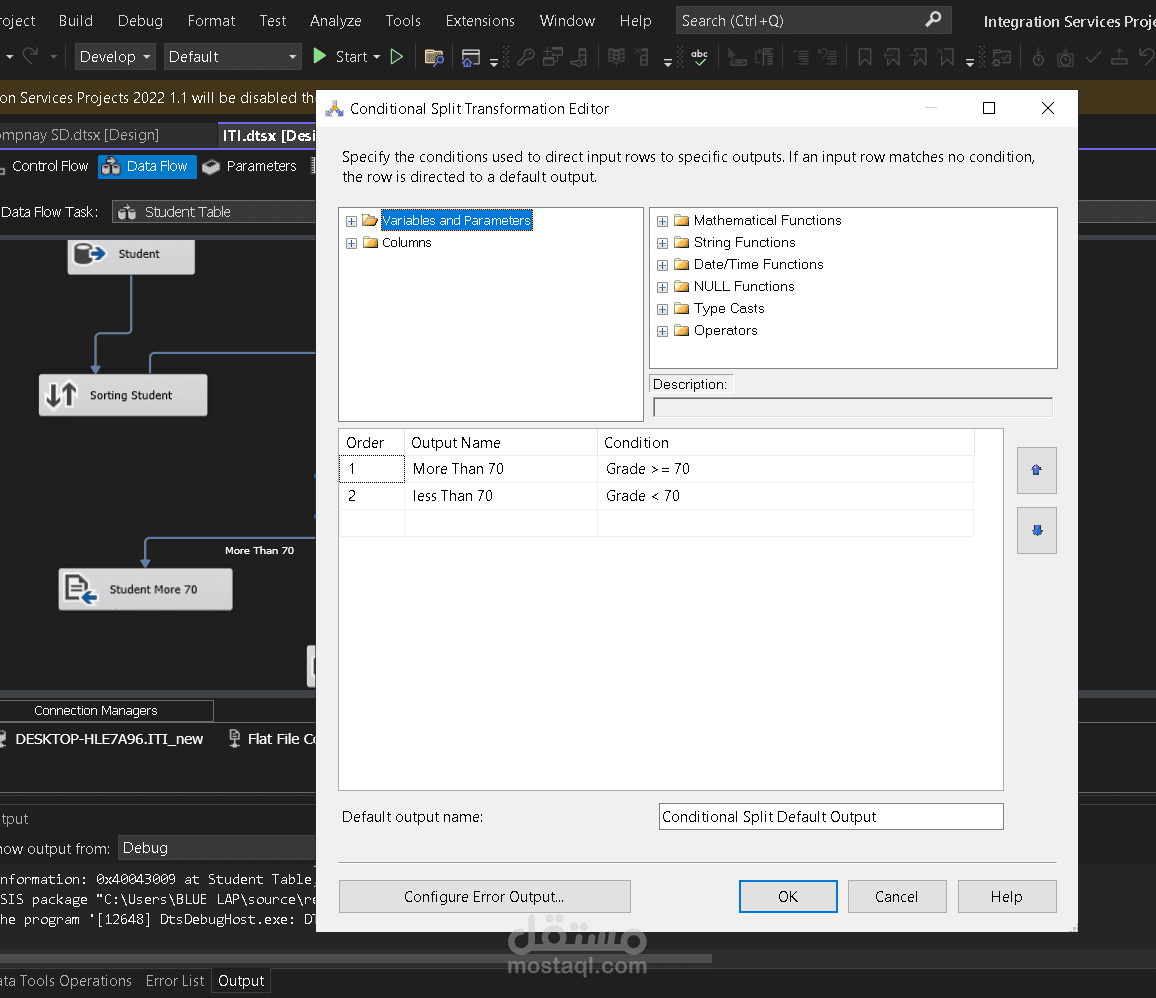Open the Develop configuration dropdown
This screenshot has width=1156, height=998.
pos(116,57)
